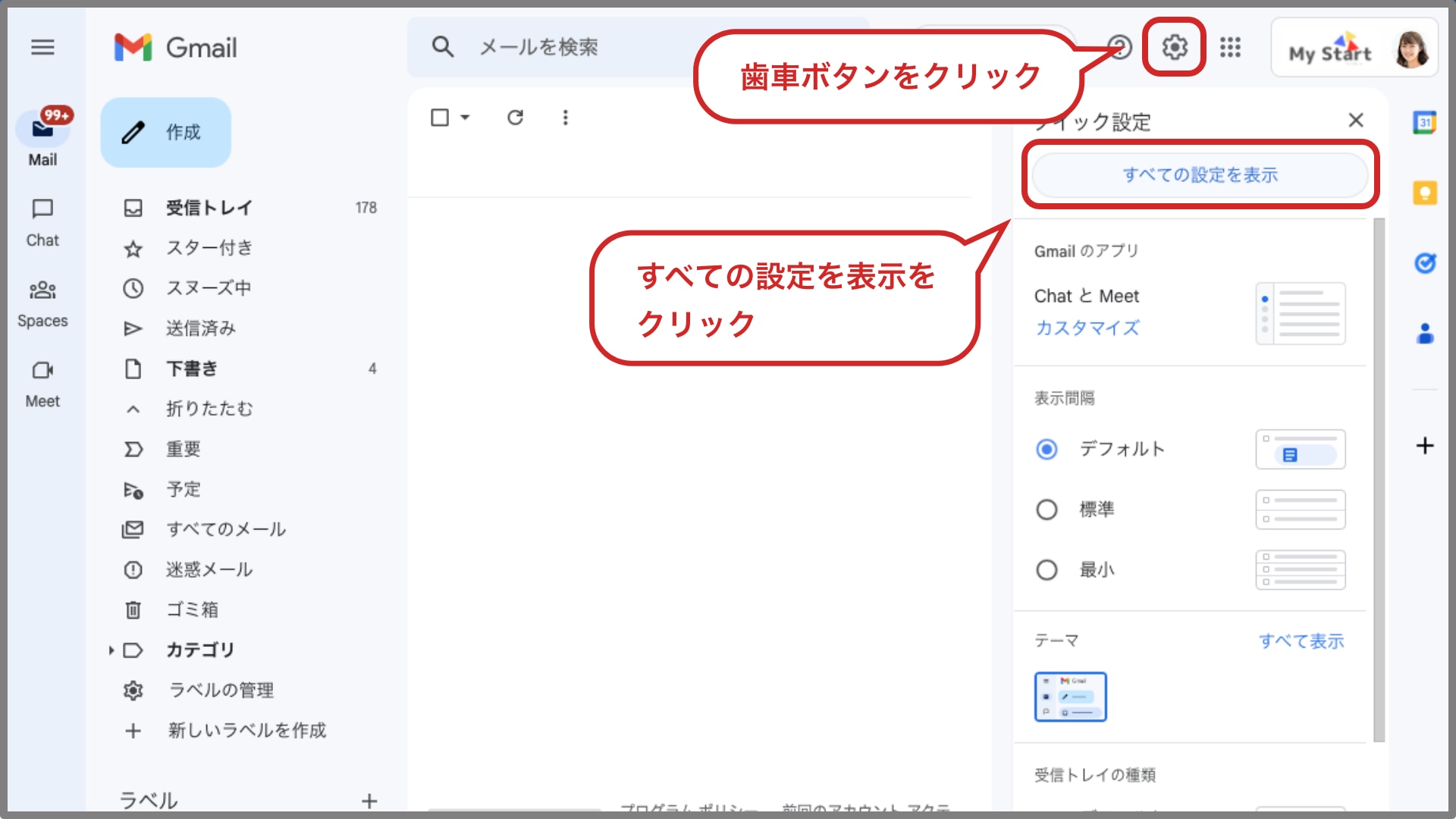Open the three-dot more options menu
The image size is (1456, 819).
coord(565,118)
